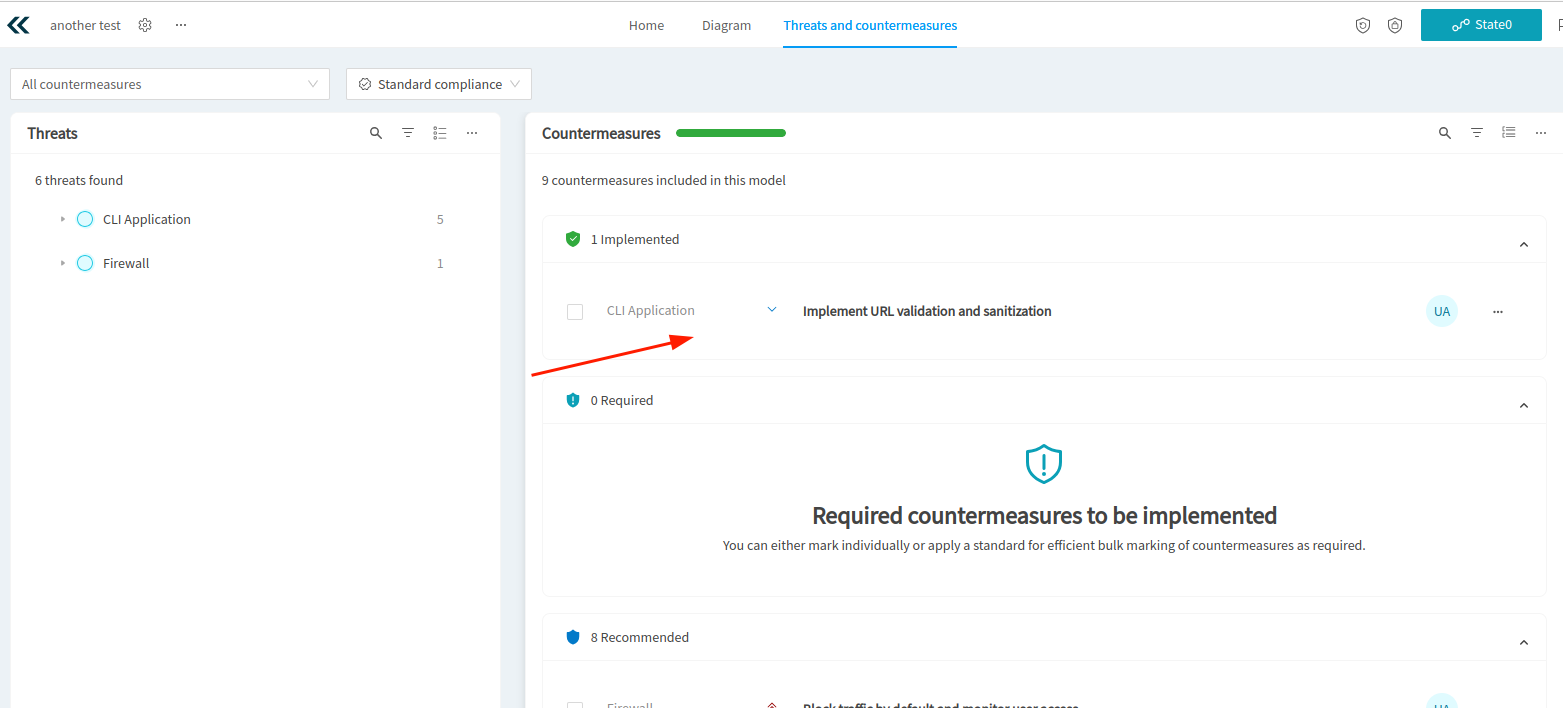Expand the CLI Application threat tree node

pos(62,219)
